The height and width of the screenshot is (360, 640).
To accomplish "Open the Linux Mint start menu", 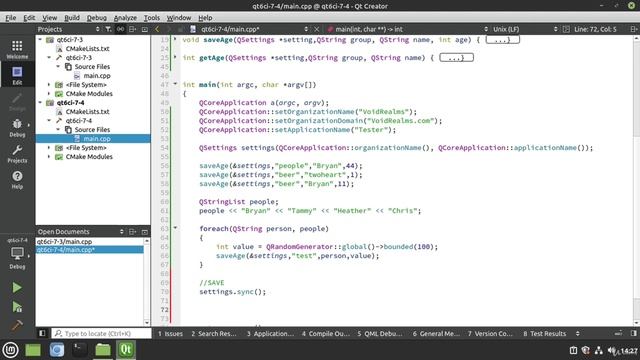I will tap(10, 350).
